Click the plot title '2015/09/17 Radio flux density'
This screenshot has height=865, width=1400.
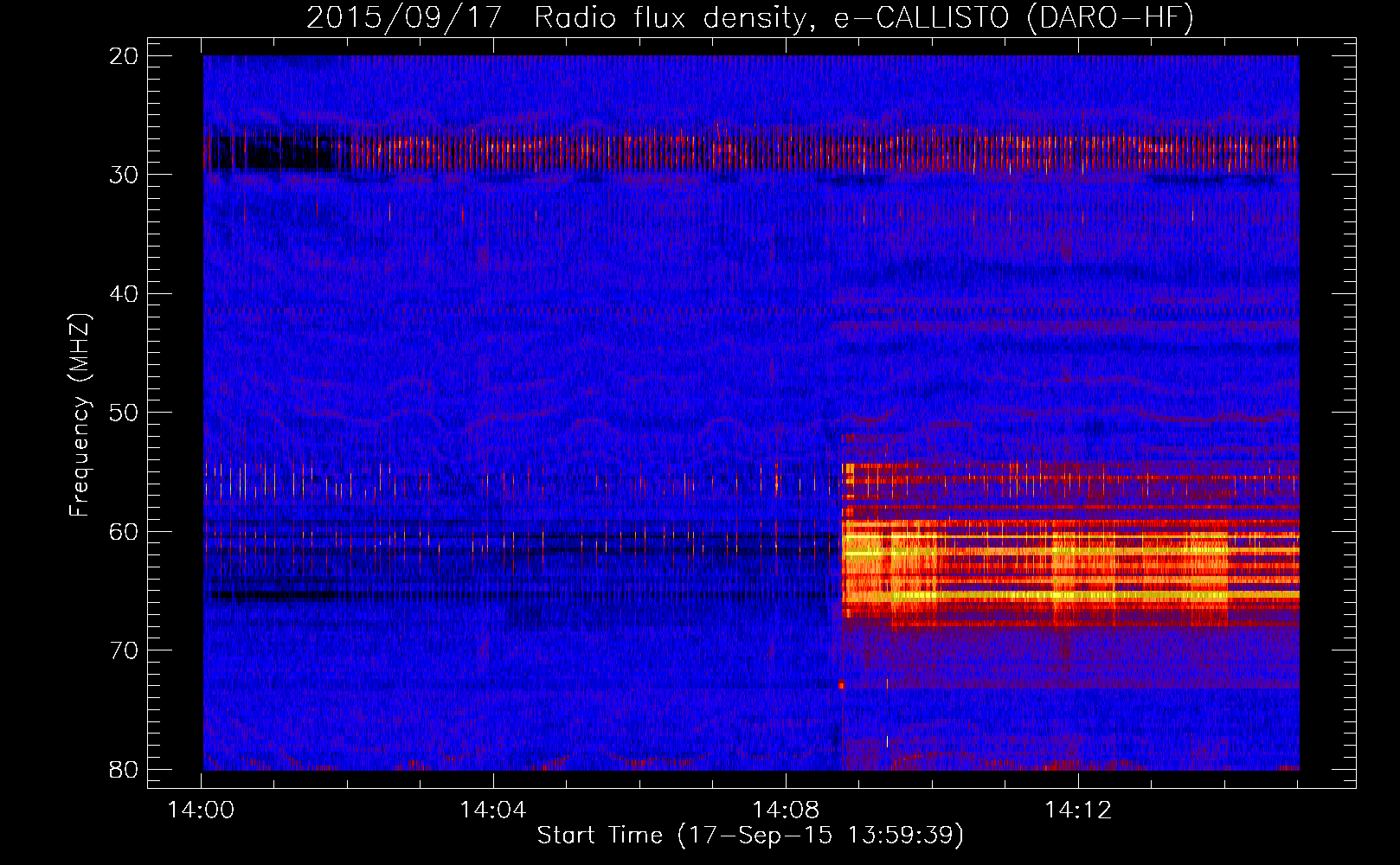750,18
